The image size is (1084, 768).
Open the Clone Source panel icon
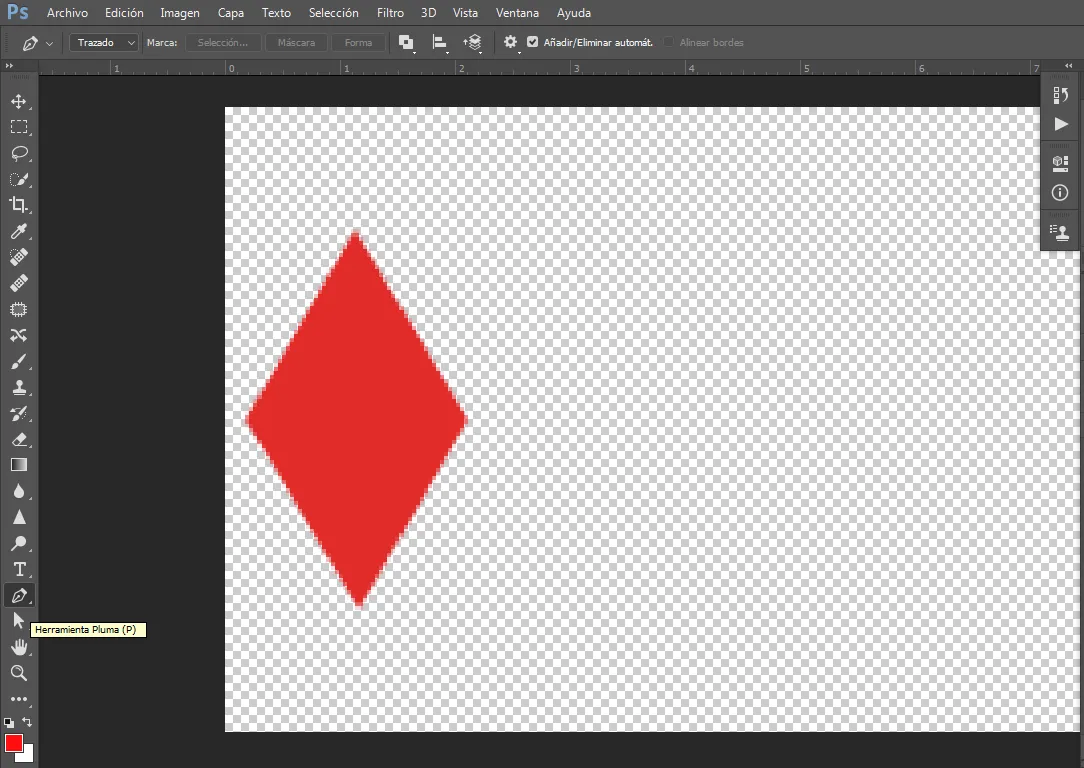click(1060, 232)
